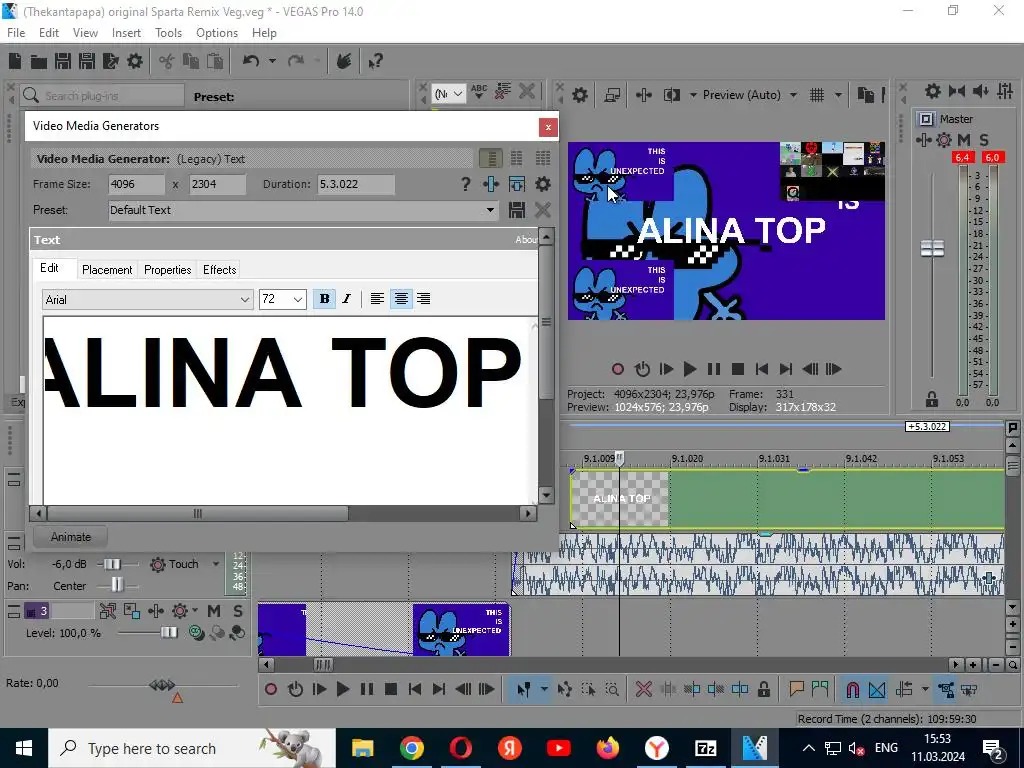
Task: Open Video Preview settings gear icon
Action: click(579, 95)
